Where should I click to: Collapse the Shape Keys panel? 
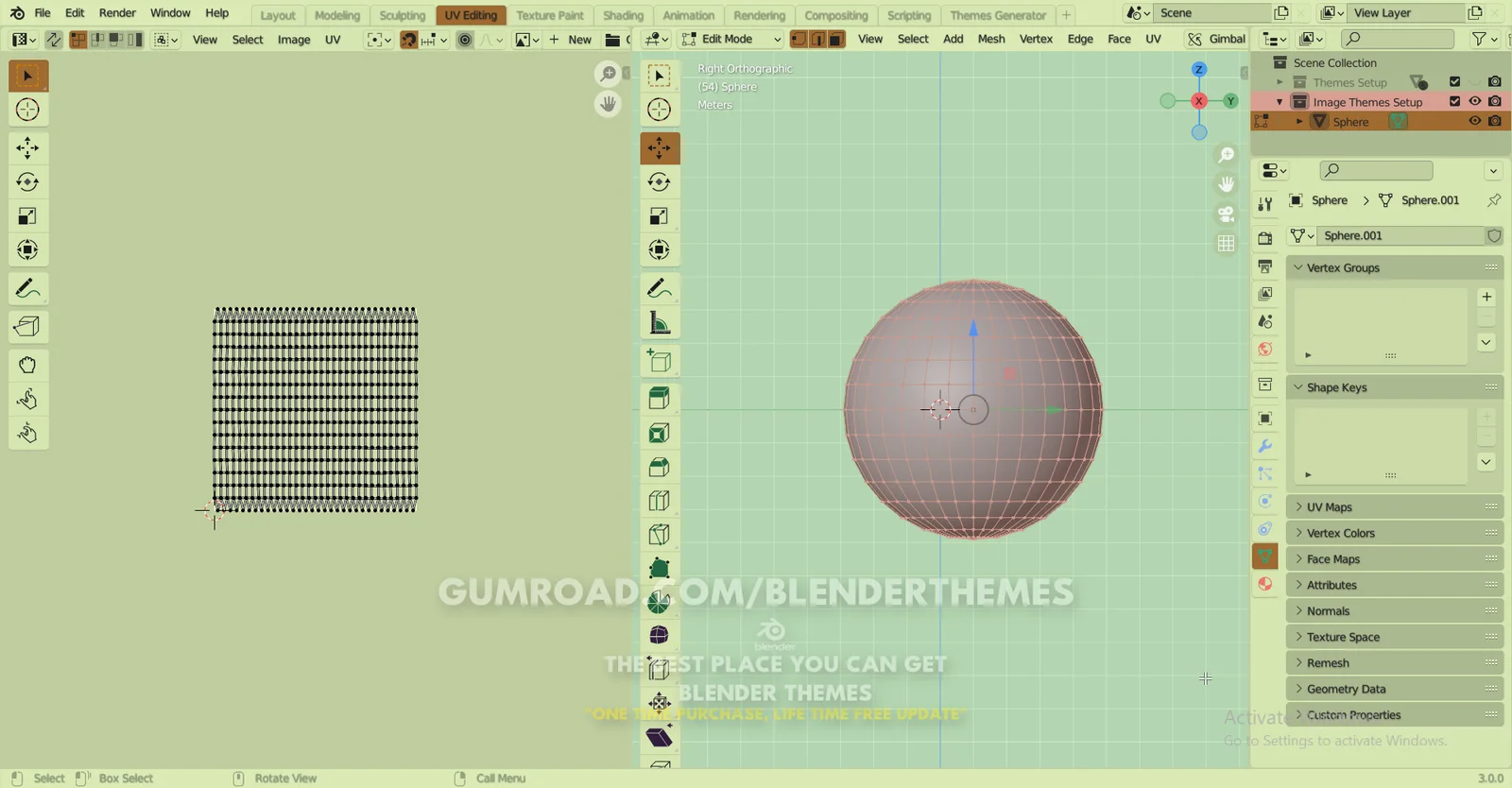tap(1395, 387)
